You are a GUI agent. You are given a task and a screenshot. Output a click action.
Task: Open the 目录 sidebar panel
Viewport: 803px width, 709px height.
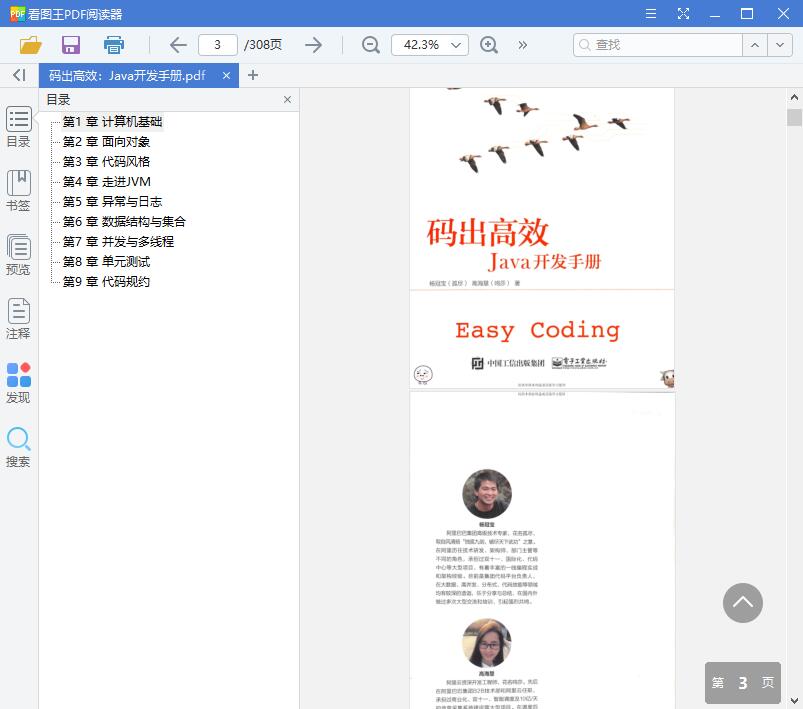click(x=18, y=127)
